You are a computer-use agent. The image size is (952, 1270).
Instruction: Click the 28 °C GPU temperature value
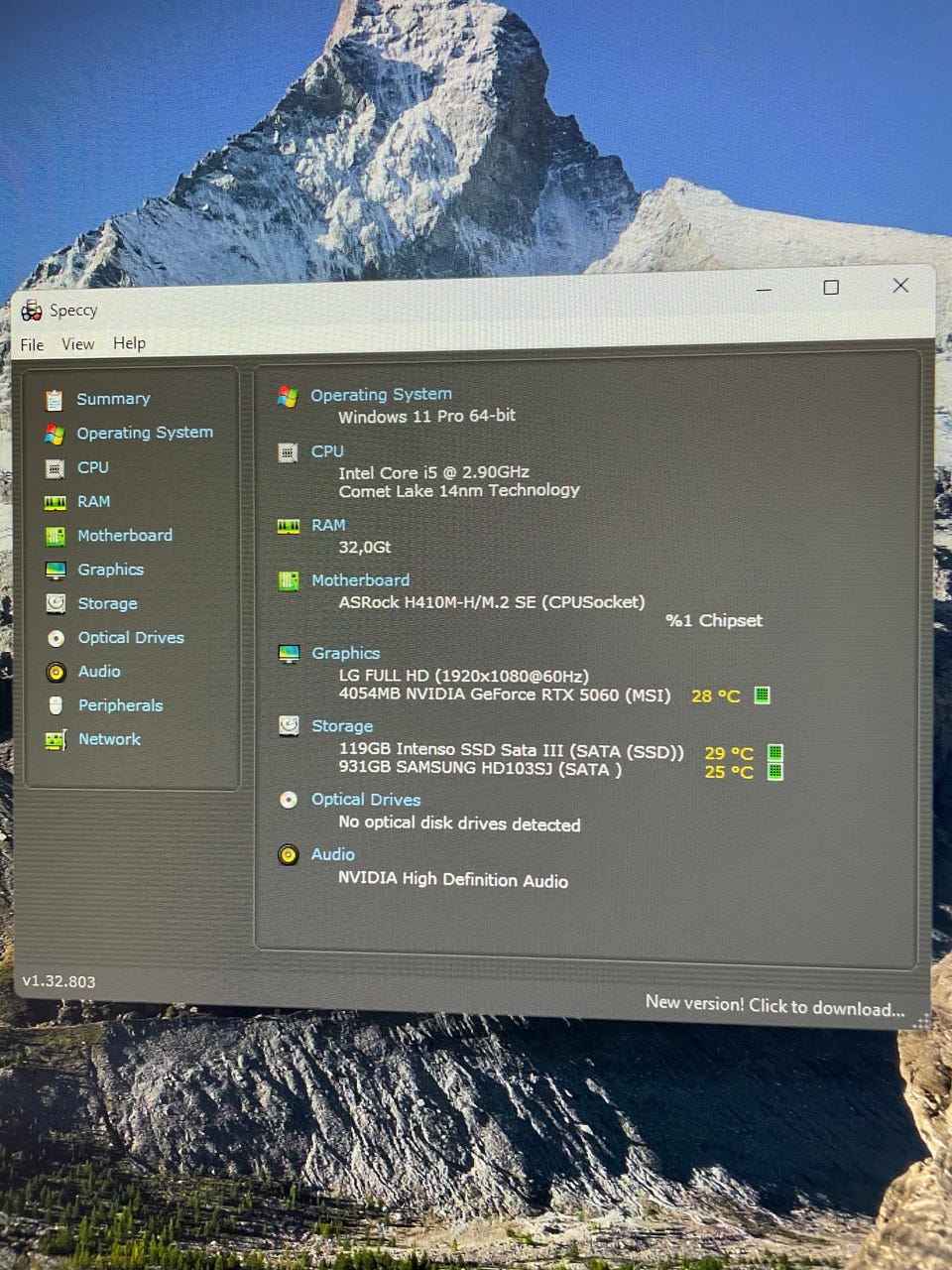click(716, 696)
